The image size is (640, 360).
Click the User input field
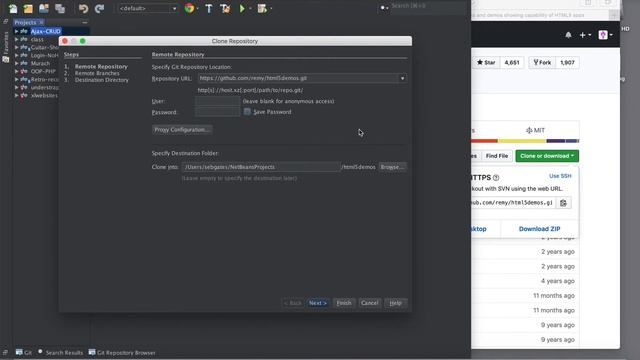point(218,101)
